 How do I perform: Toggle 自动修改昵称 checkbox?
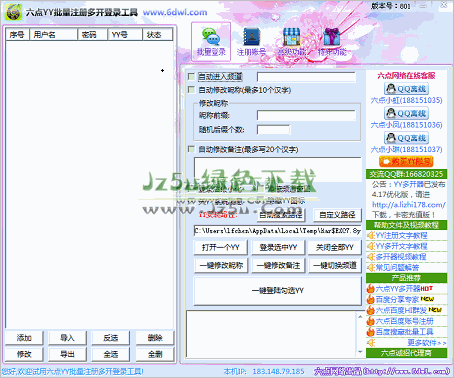191,90
